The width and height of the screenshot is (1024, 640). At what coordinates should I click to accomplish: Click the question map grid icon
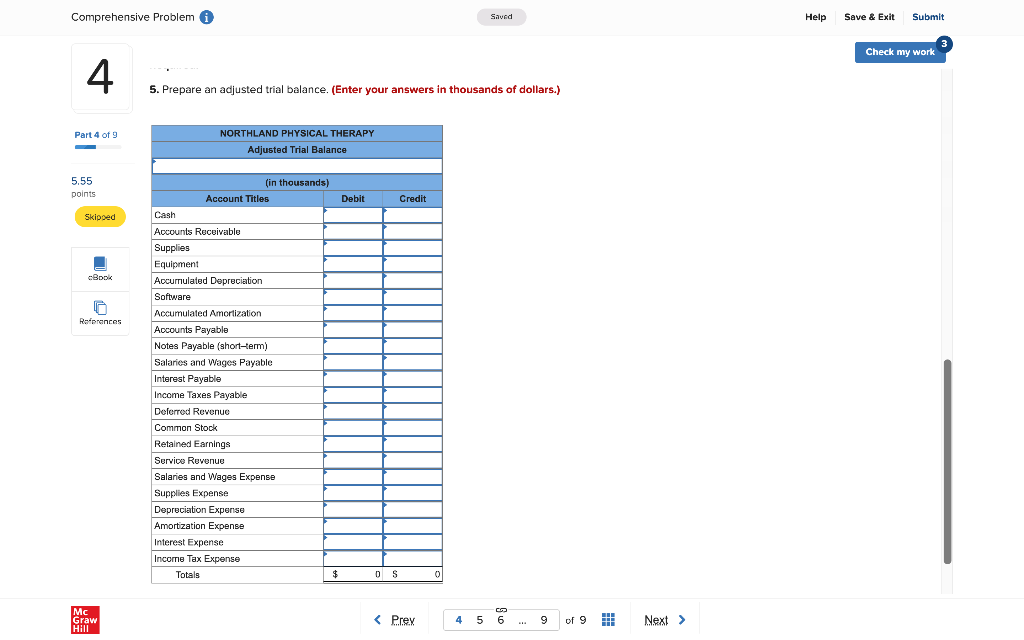[x=608, y=619]
